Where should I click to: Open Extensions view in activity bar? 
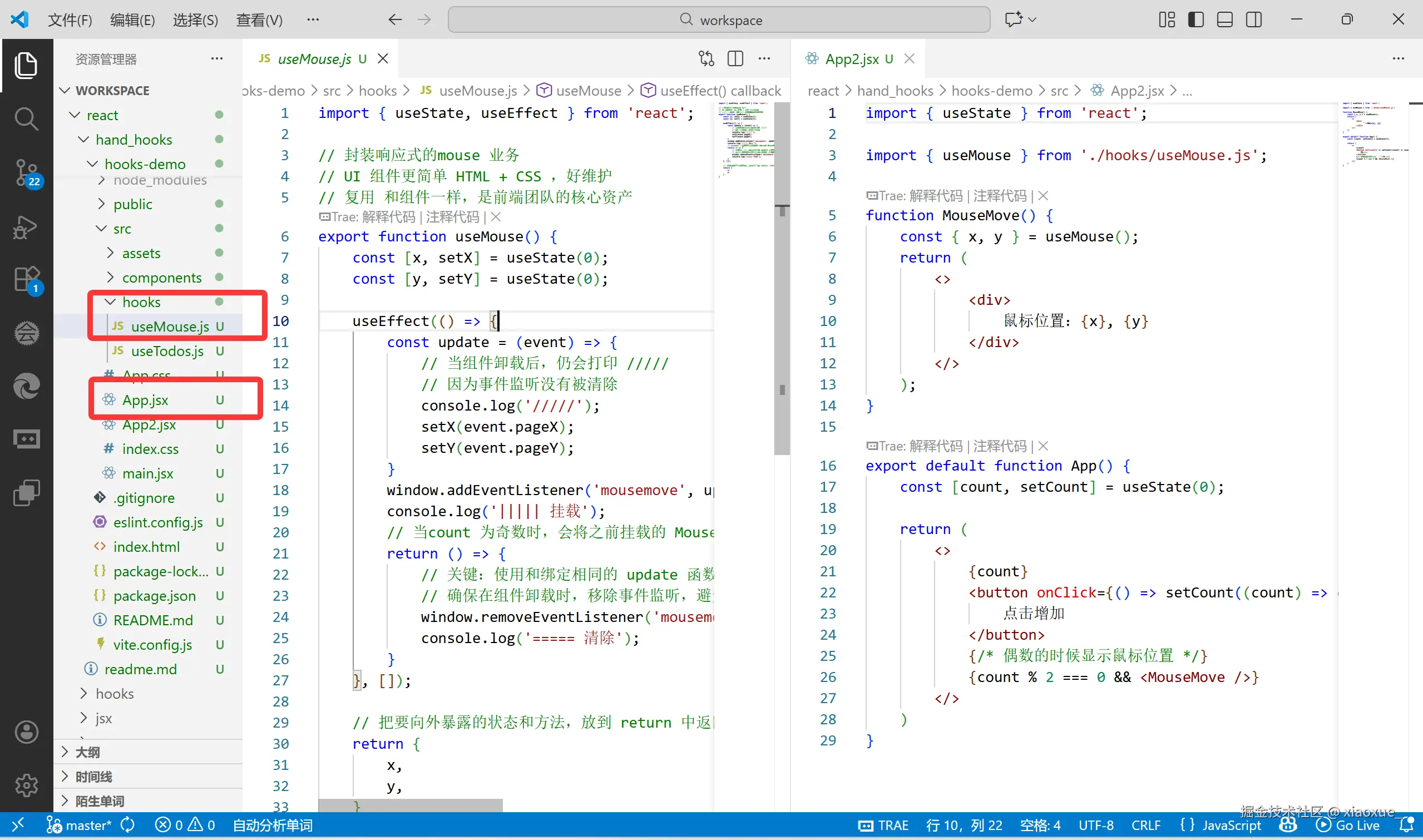tap(26, 279)
